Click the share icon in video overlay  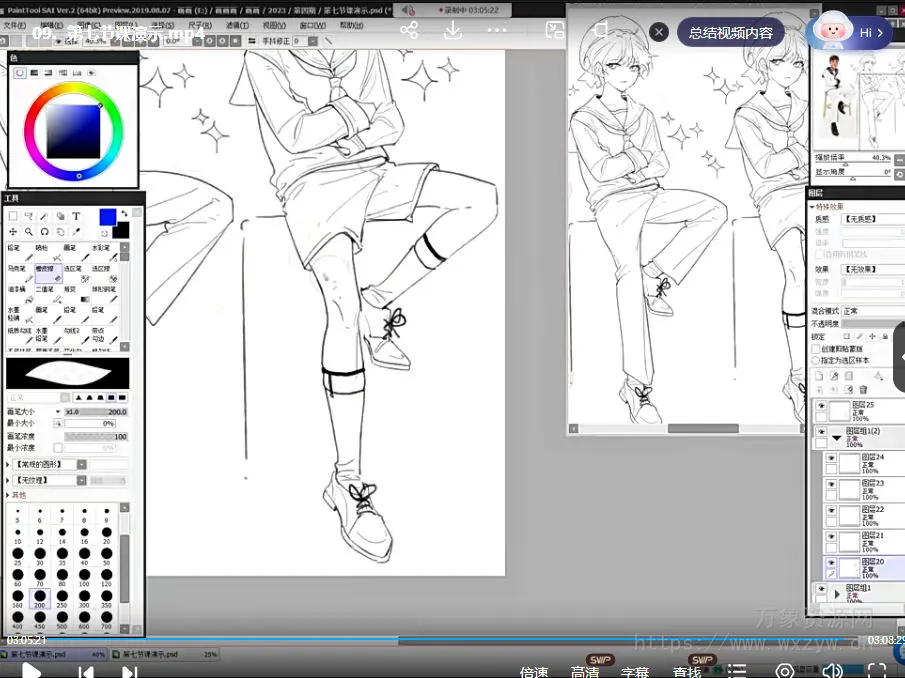coord(409,30)
